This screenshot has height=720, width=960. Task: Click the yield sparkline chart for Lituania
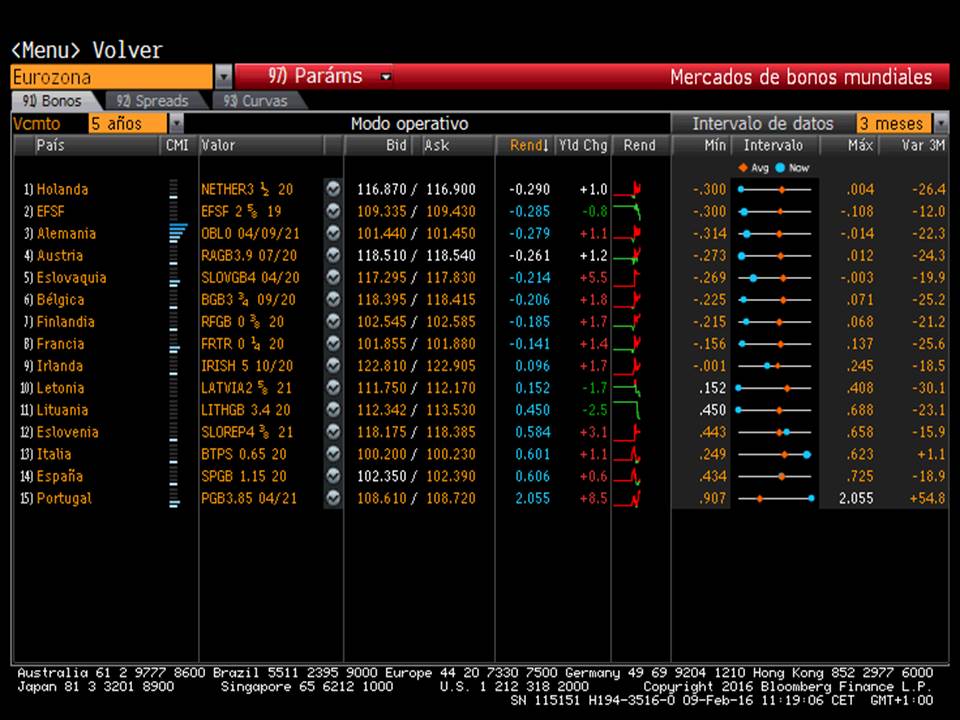click(x=628, y=410)
